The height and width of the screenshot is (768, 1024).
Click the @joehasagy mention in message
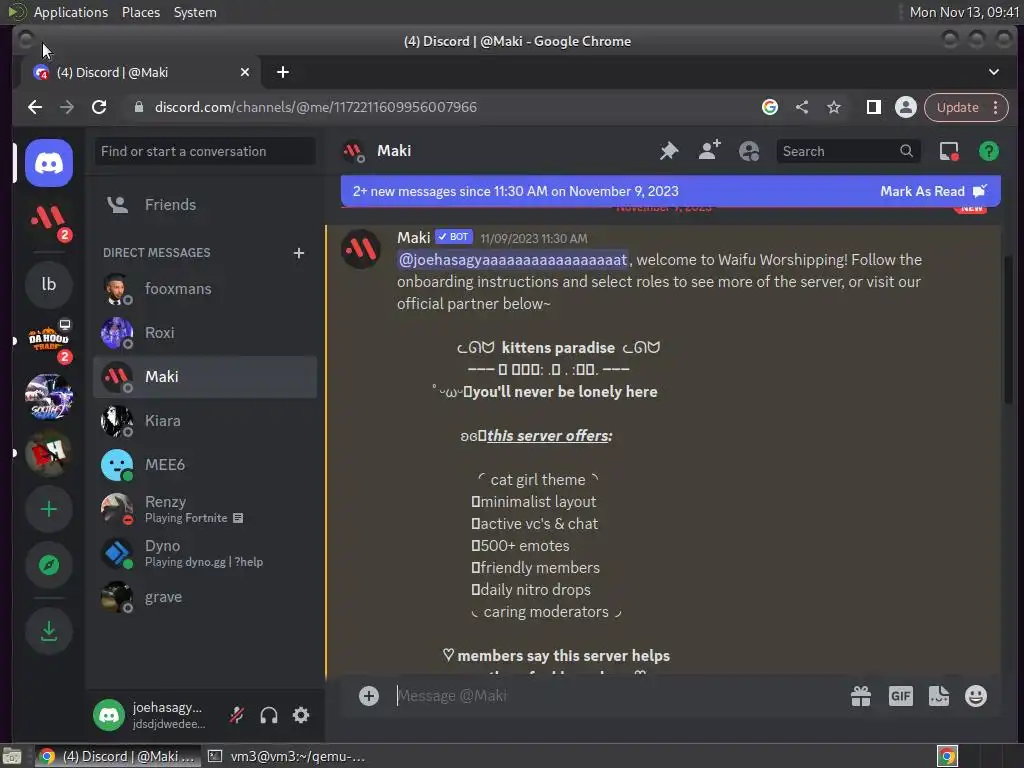513,260
